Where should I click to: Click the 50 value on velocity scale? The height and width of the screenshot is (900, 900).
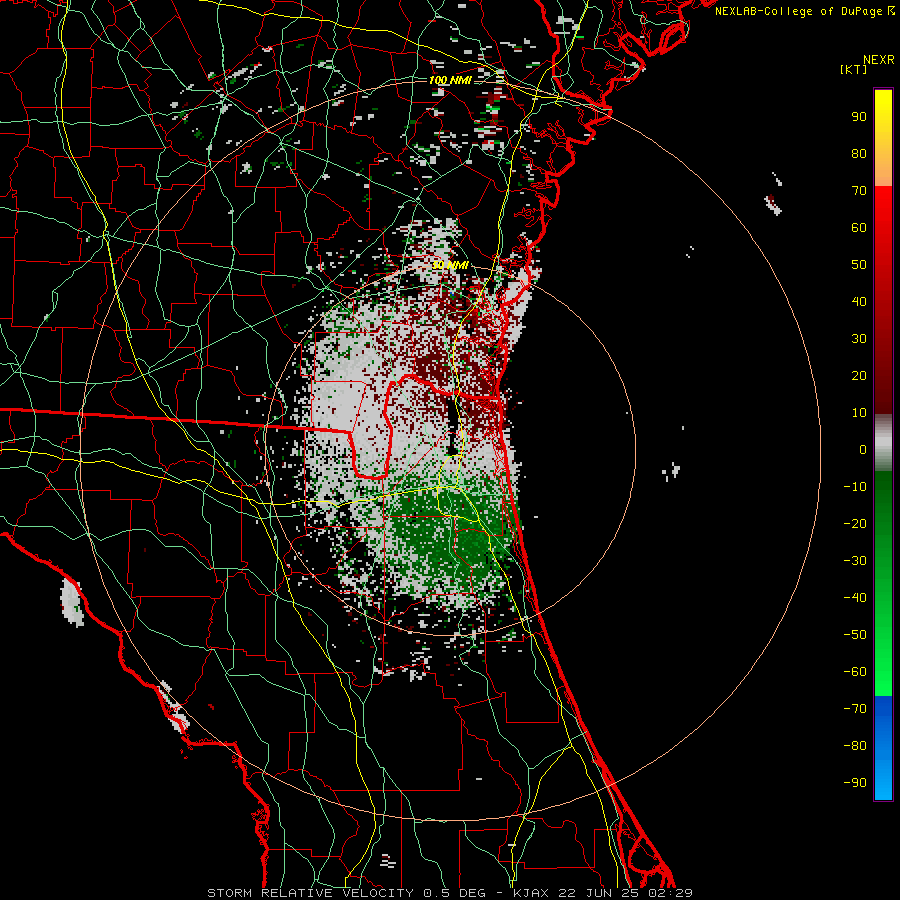[859, 265]
